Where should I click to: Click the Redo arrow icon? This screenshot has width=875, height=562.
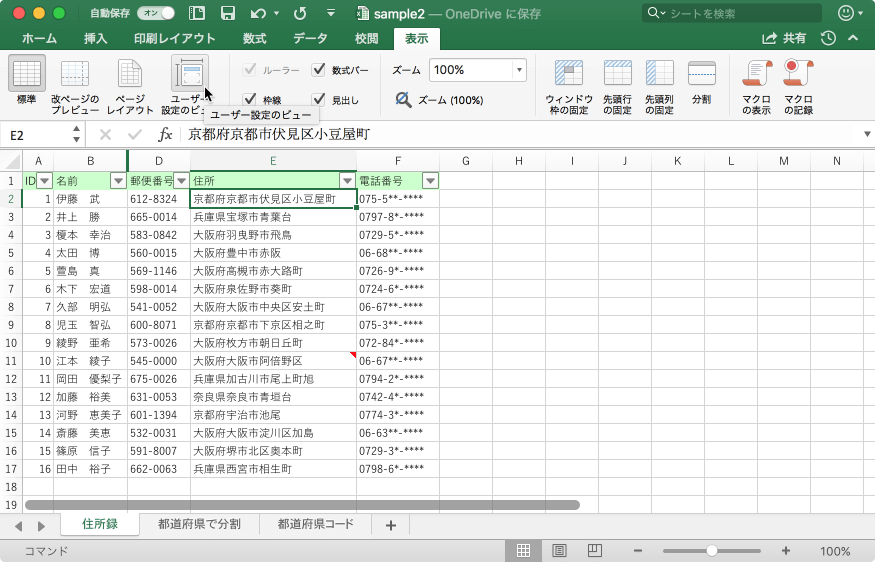coord(300,13)
